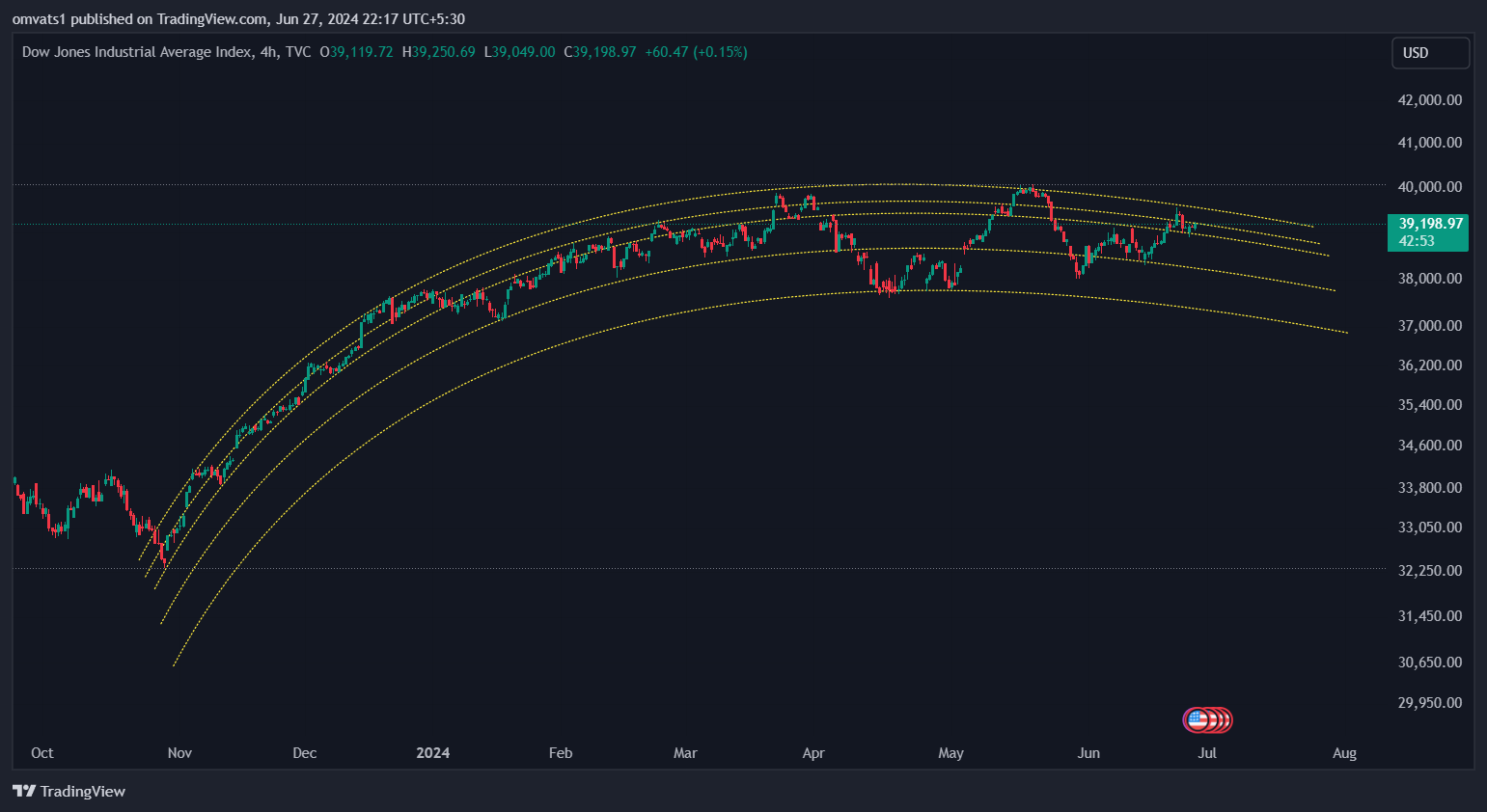Image resolution: width=1487 pixels, height=812 pixels.
Task: Click the low value L39,049.00
Action: point(520,52)
